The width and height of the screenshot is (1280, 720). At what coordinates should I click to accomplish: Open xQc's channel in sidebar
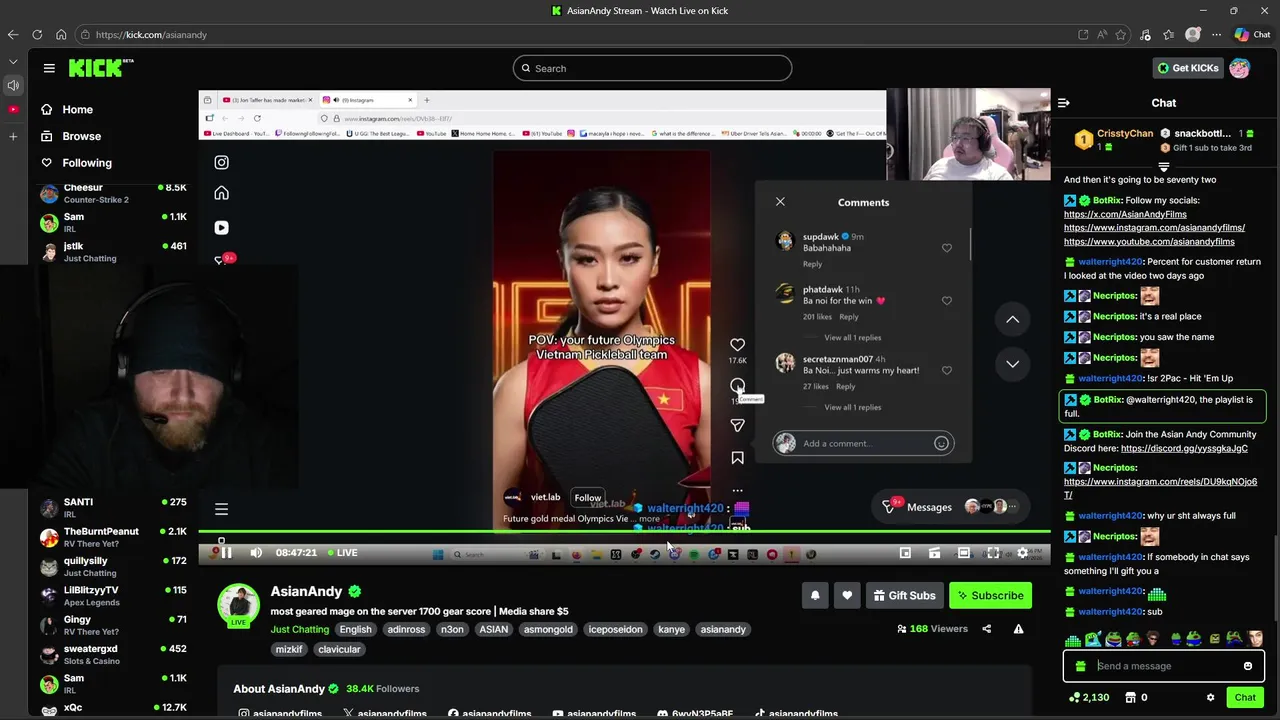click(113, 708)
